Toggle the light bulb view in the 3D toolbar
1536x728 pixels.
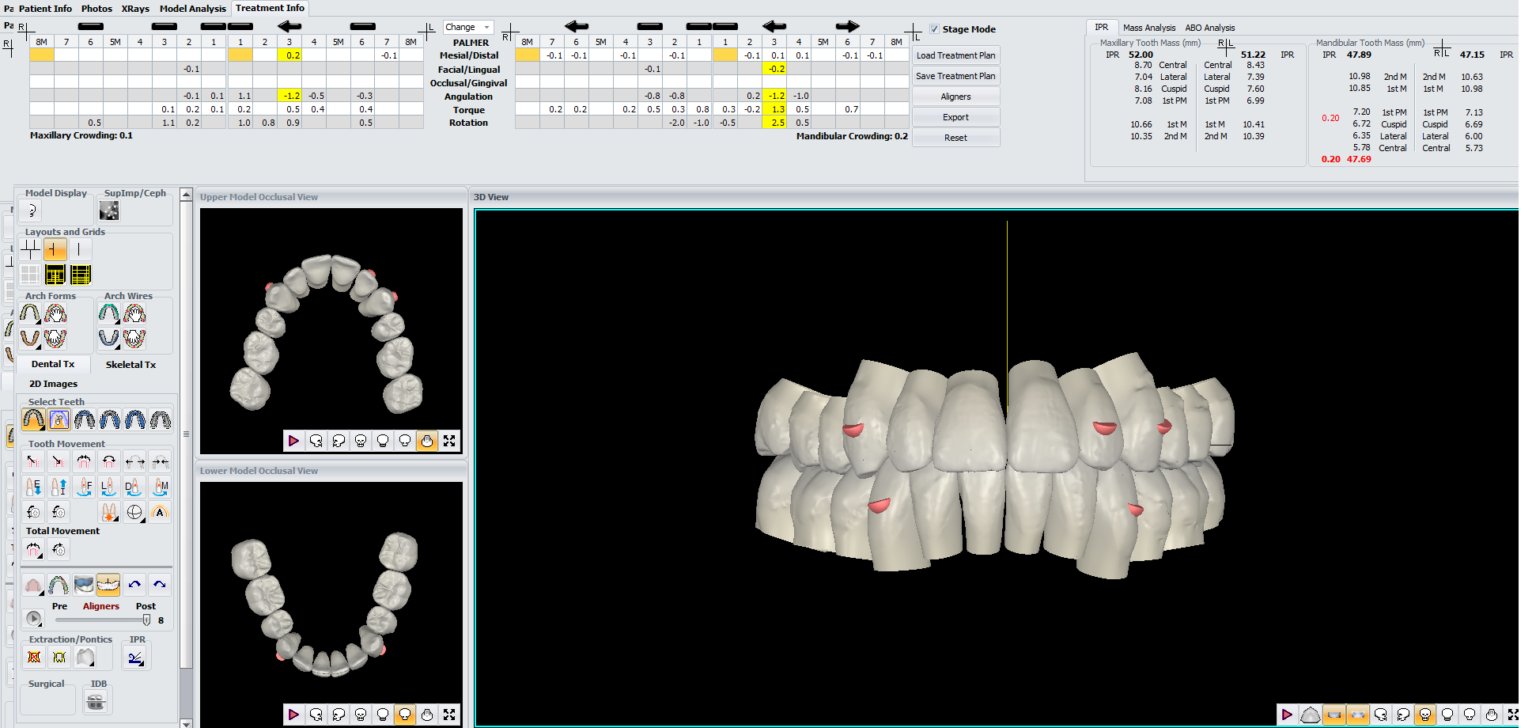[1447, 715]
